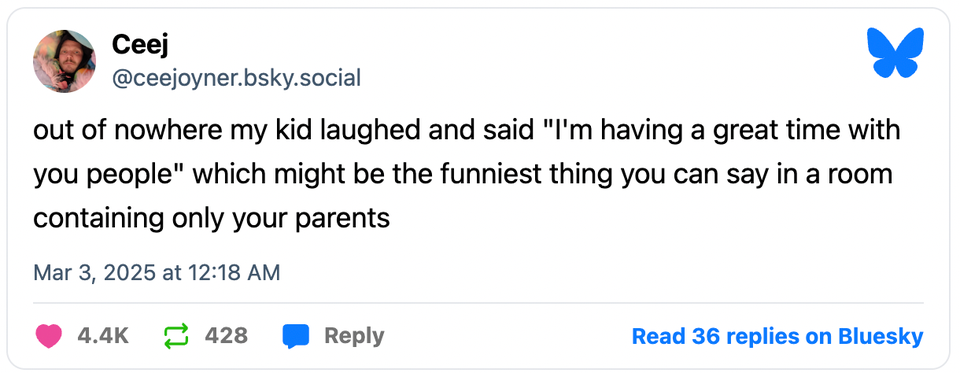Open Bluesky via the blue butterfly logo

tap(895, 52)
